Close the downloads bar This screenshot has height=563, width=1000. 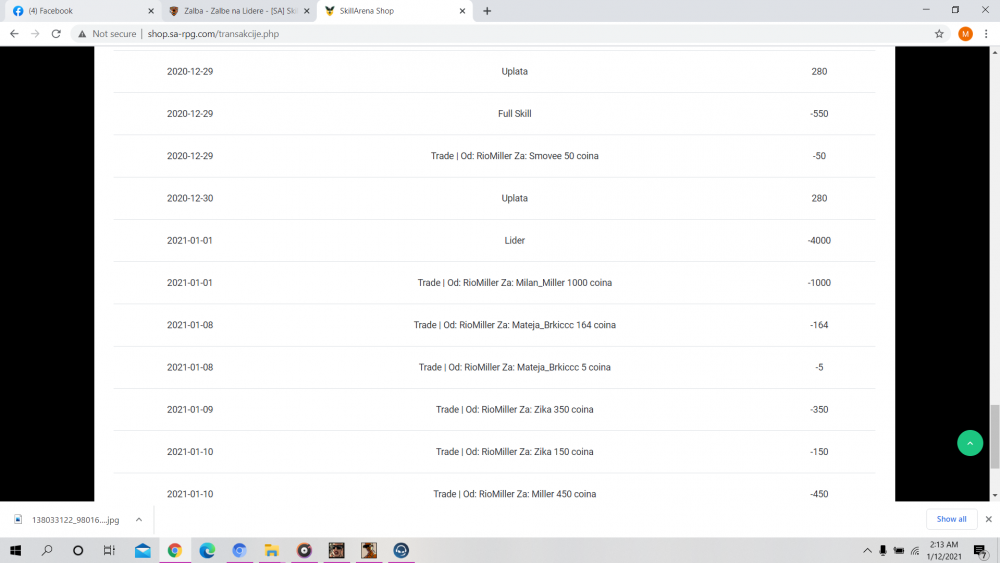pyautogui.click(x=988, y=519)
